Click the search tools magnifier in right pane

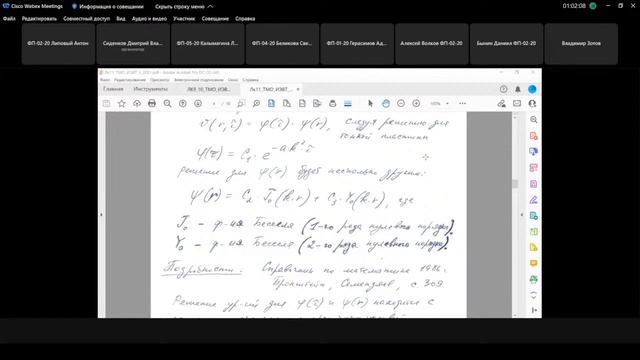click(533, 120)
